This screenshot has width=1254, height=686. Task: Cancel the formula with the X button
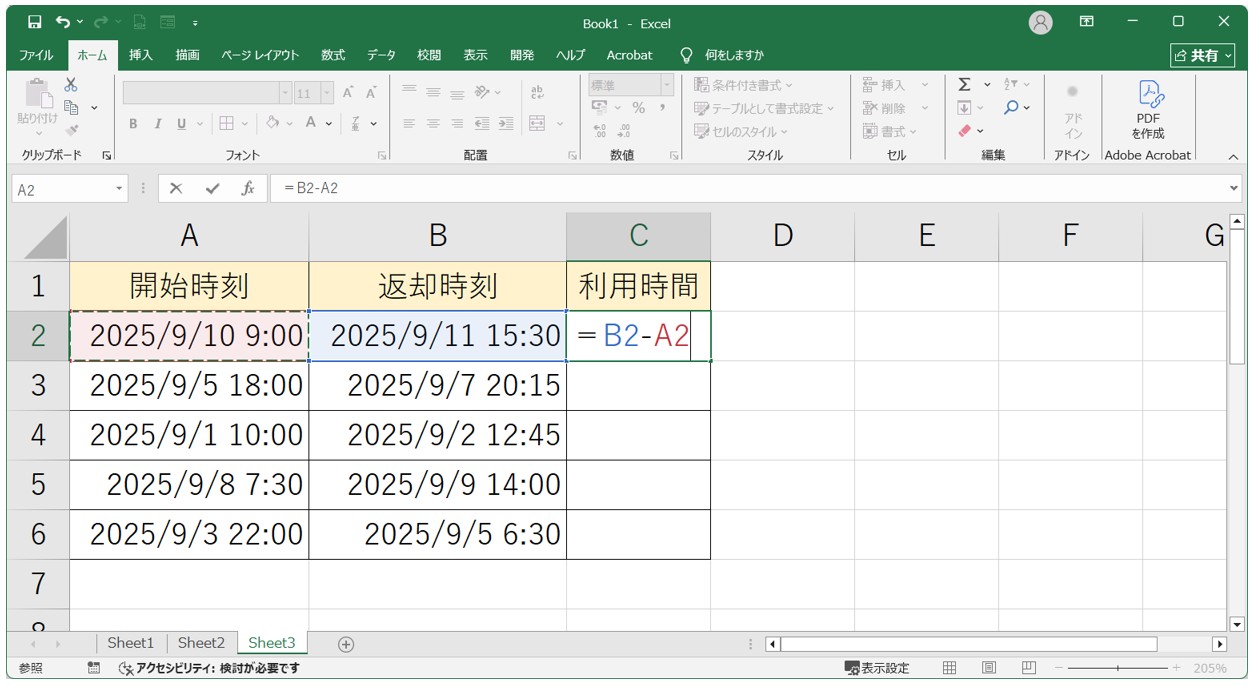(176, 188)
